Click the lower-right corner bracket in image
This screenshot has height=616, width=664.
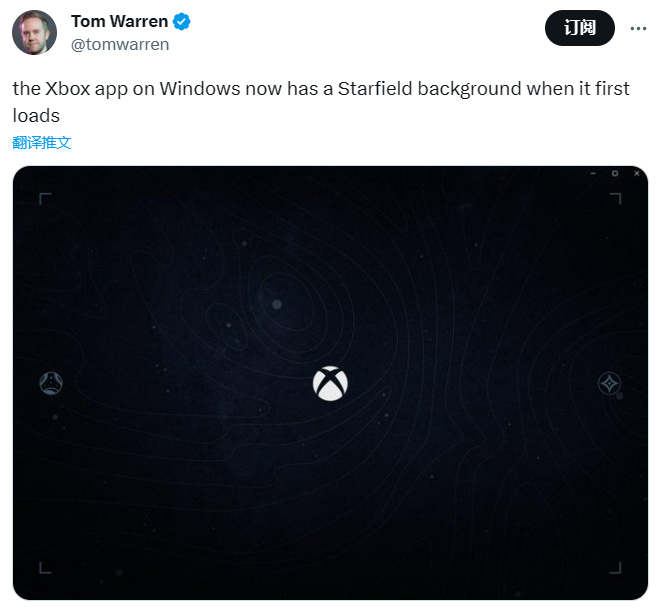[x=615, y=568]
